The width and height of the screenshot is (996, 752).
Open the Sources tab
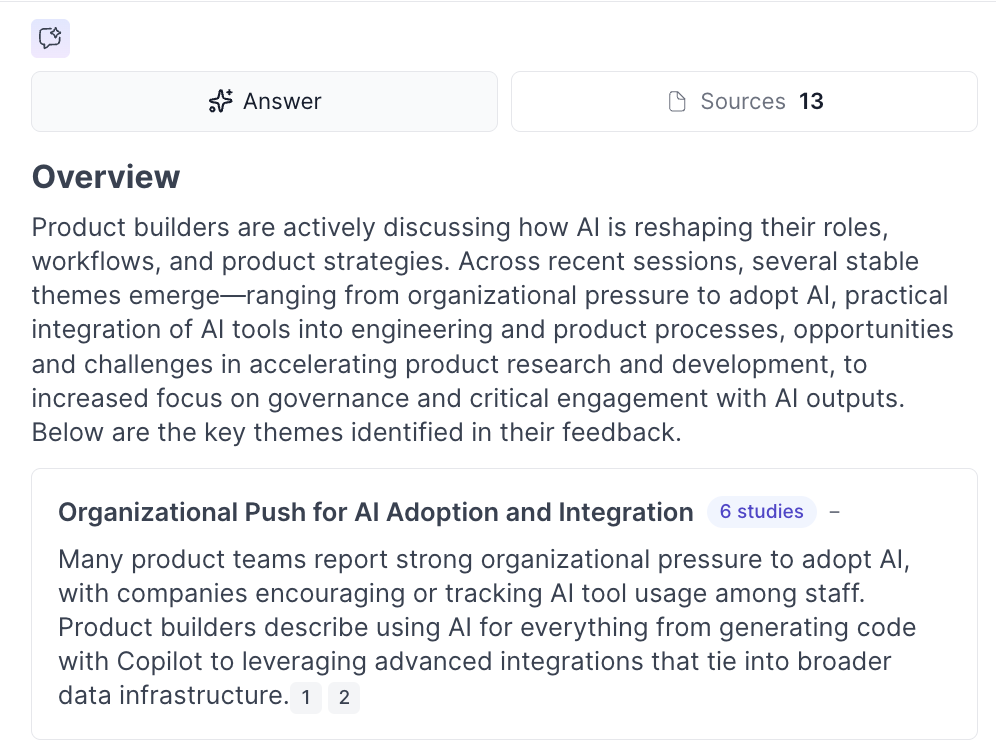[743, 101]
